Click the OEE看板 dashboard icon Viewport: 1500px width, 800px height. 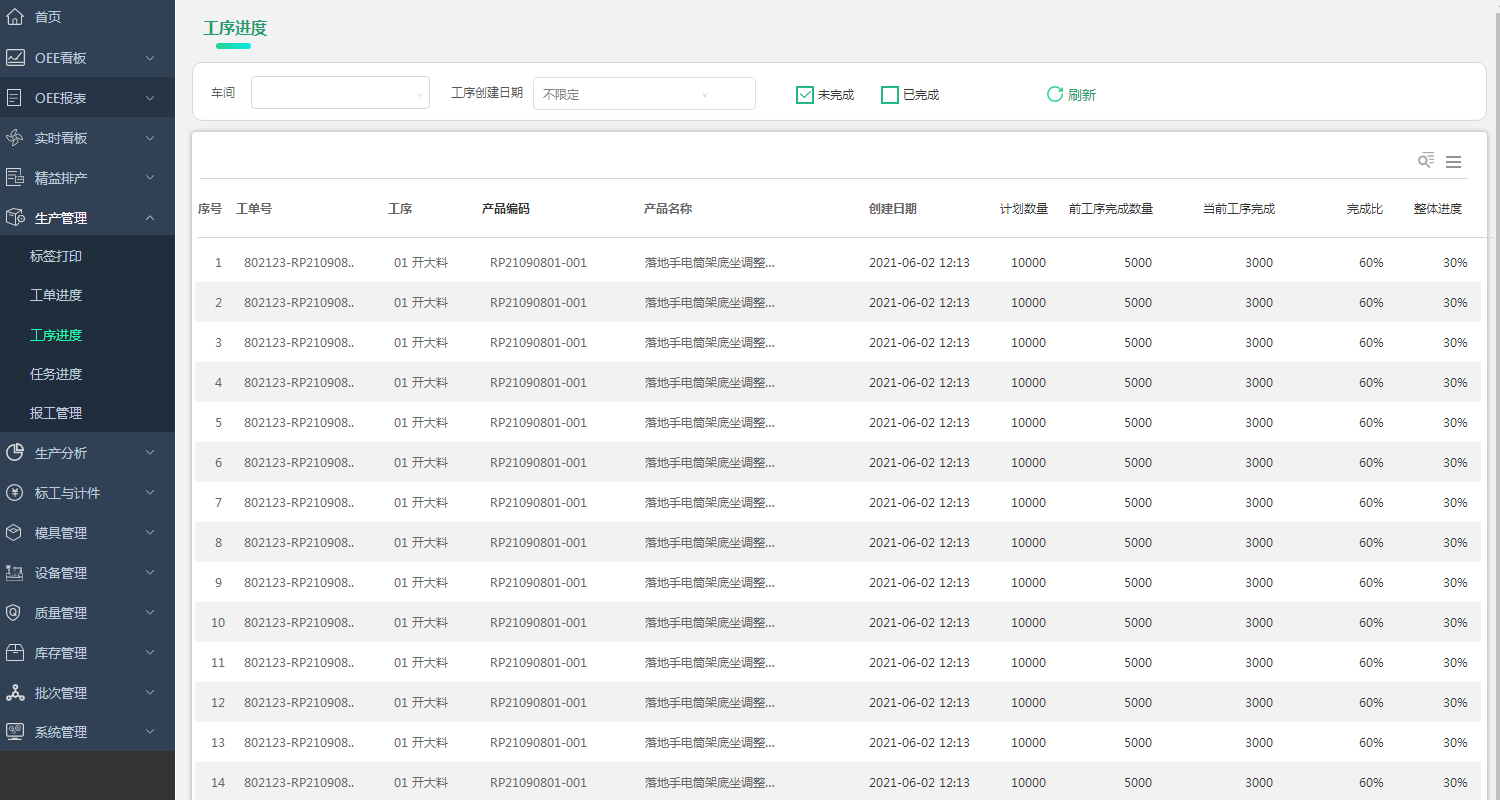pyautogui.click(x=14, y=57)
